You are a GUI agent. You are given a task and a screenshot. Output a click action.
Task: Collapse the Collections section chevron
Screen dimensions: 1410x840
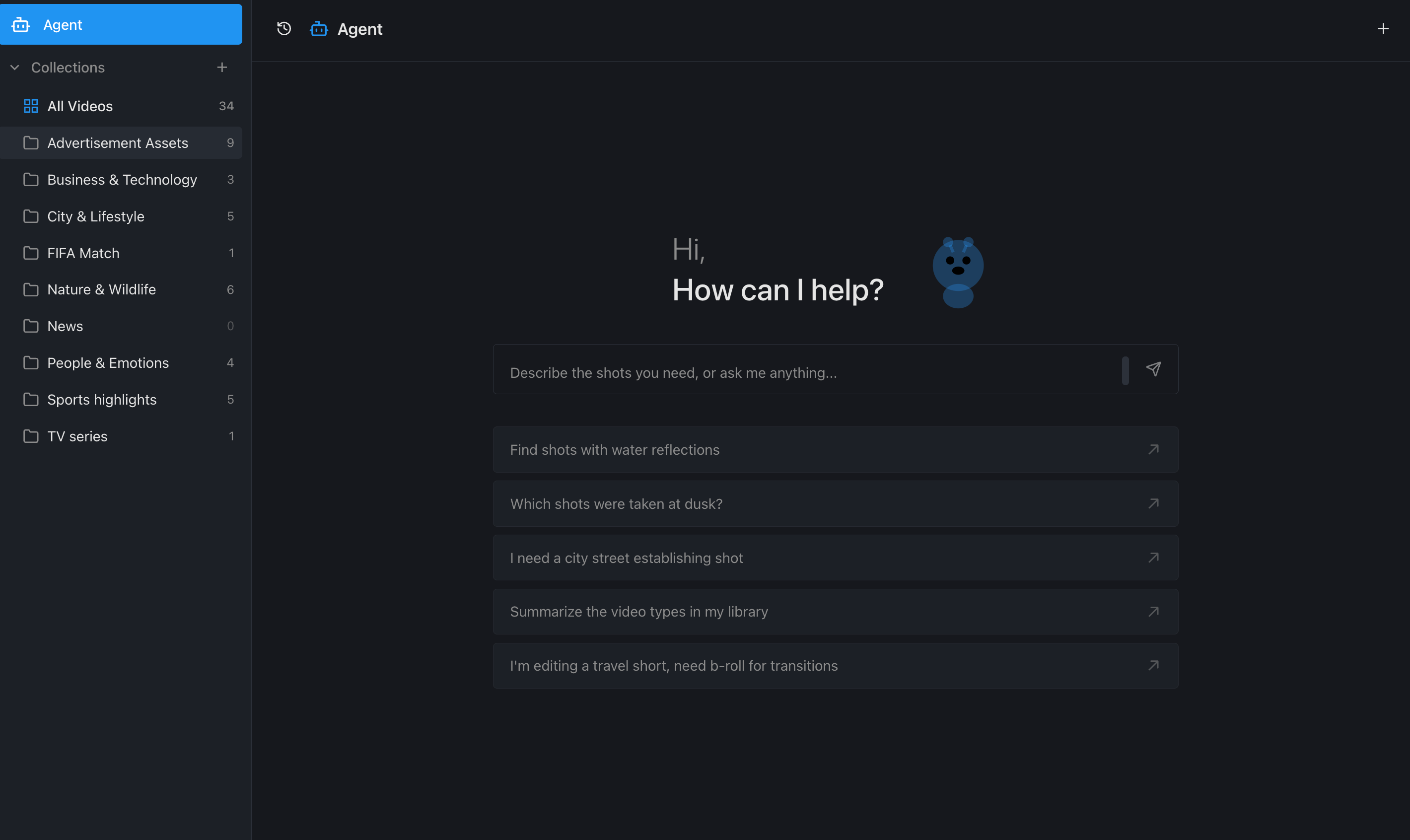15,68
